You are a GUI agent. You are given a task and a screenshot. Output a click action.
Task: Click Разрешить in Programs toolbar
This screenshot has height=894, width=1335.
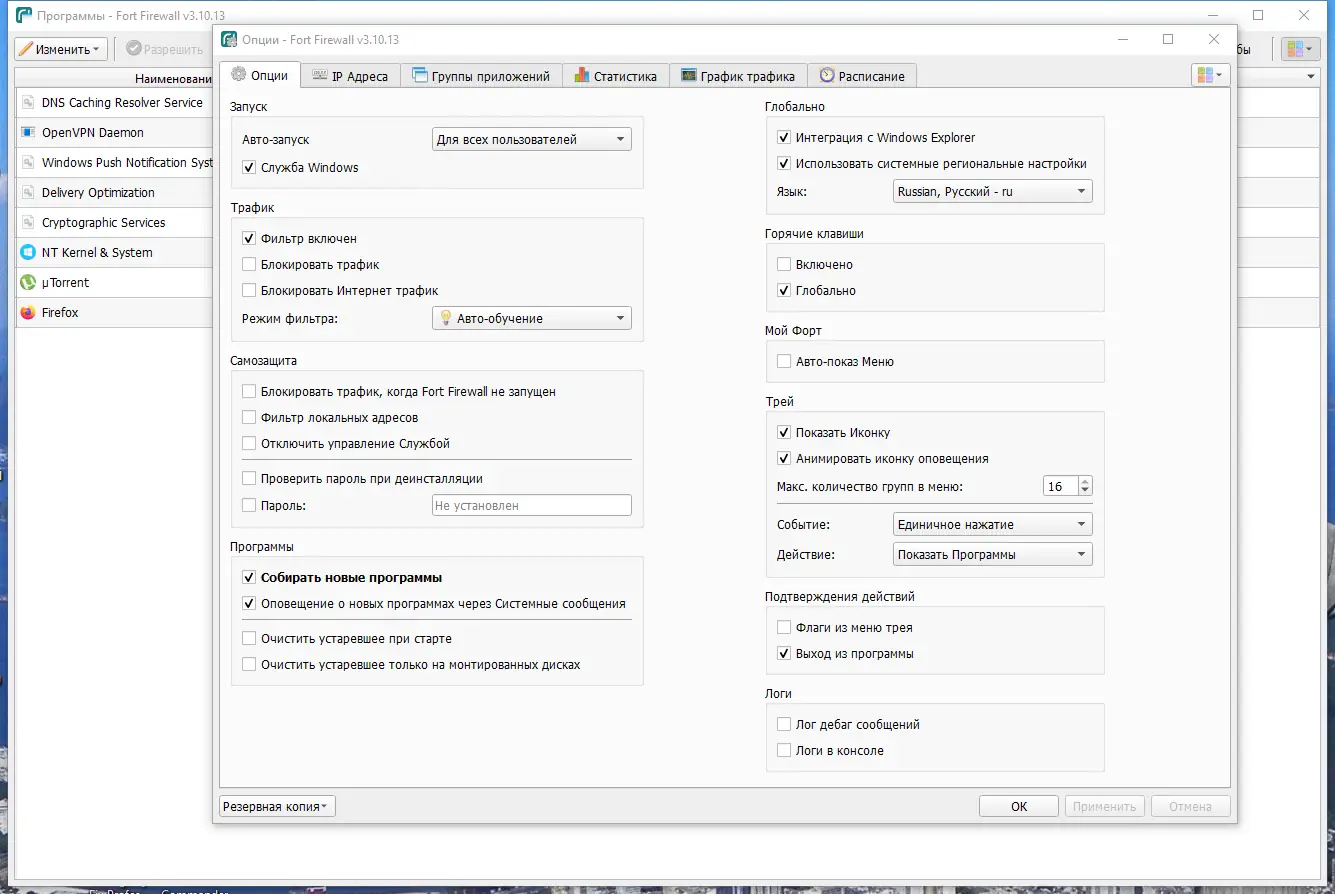coord(165,48)
